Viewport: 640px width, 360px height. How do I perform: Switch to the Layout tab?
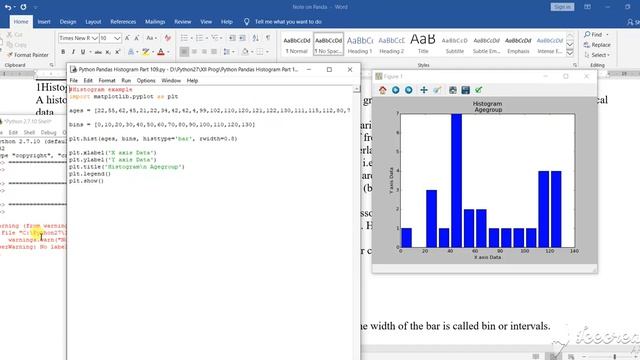pos(93,22)
